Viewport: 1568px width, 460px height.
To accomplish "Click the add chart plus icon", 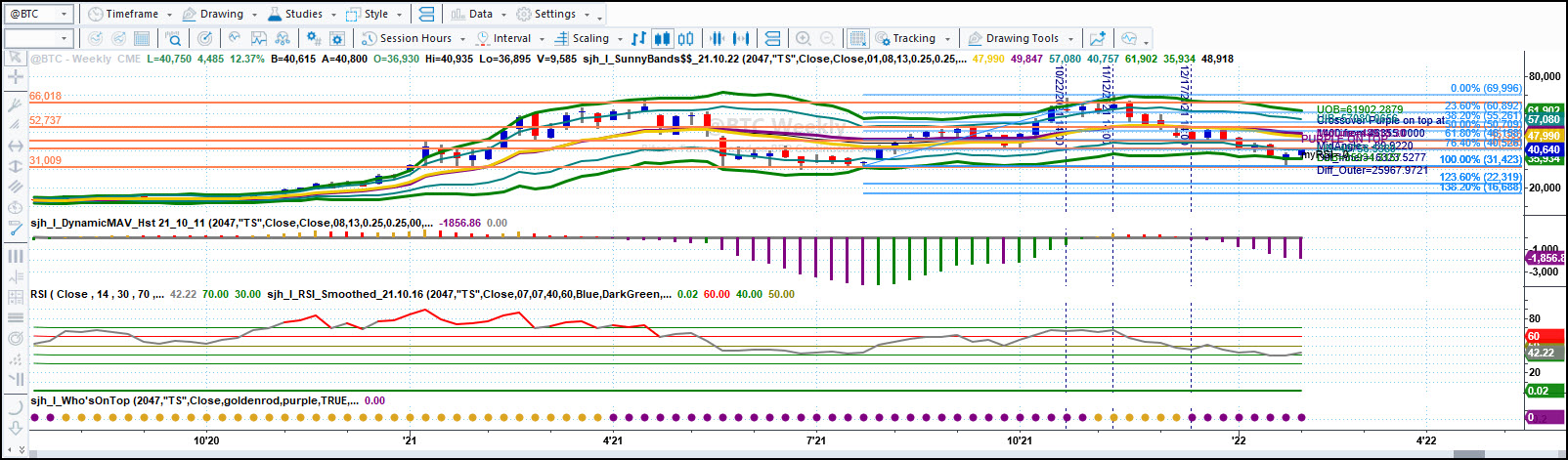I will tap(1098, 38).
